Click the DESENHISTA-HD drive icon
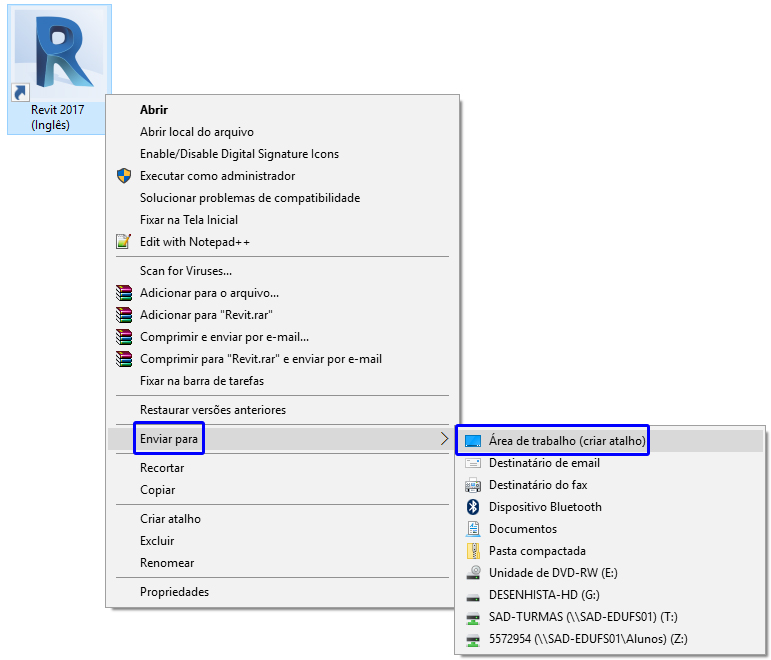 tap(473, 597)
